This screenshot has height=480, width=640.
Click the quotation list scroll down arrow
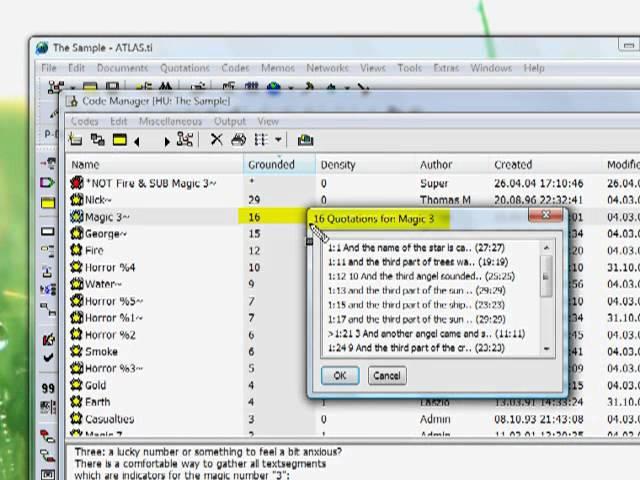click(547, 349)
